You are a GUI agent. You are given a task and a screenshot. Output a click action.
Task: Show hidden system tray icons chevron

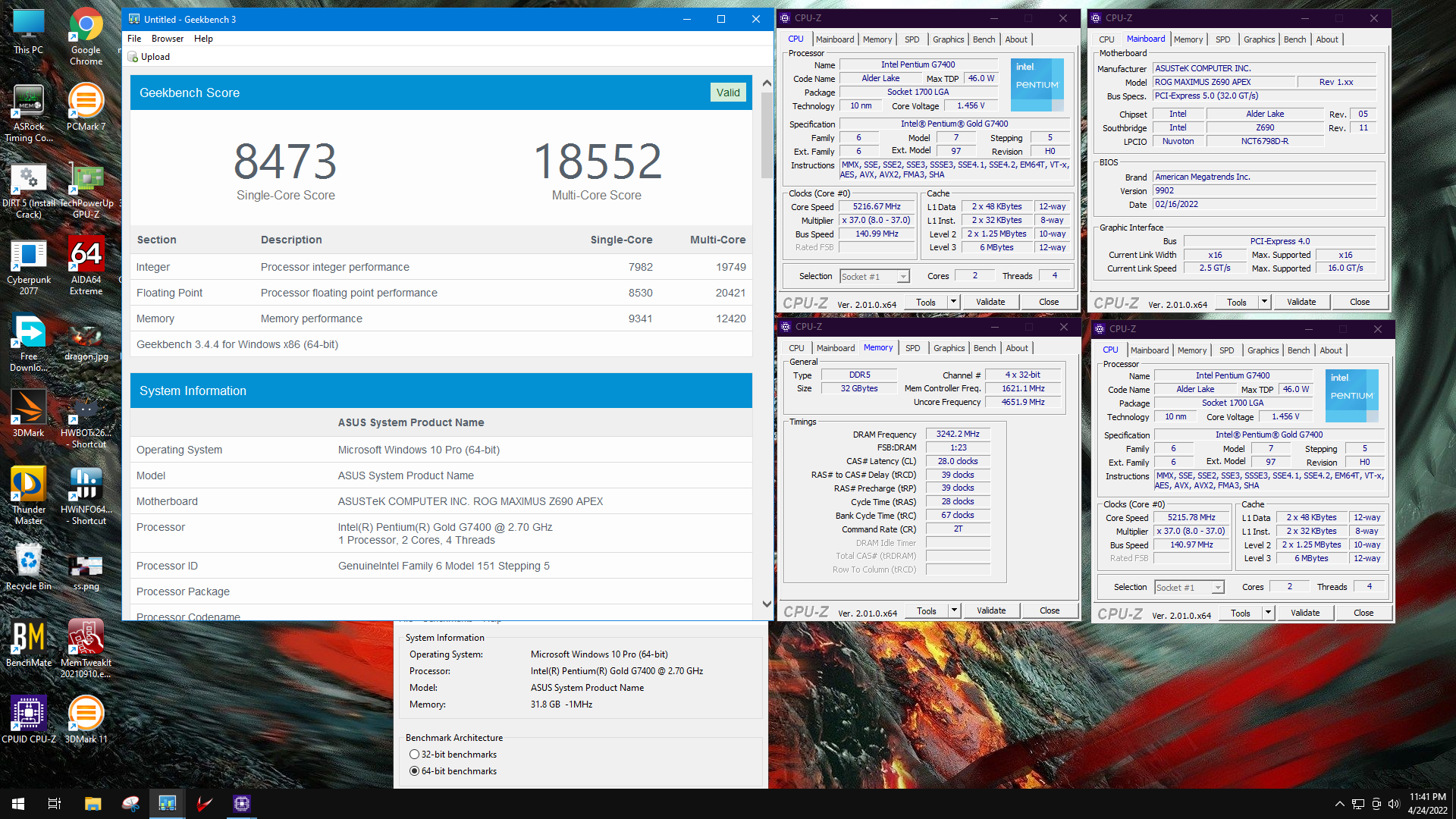tap(1339, 804)
